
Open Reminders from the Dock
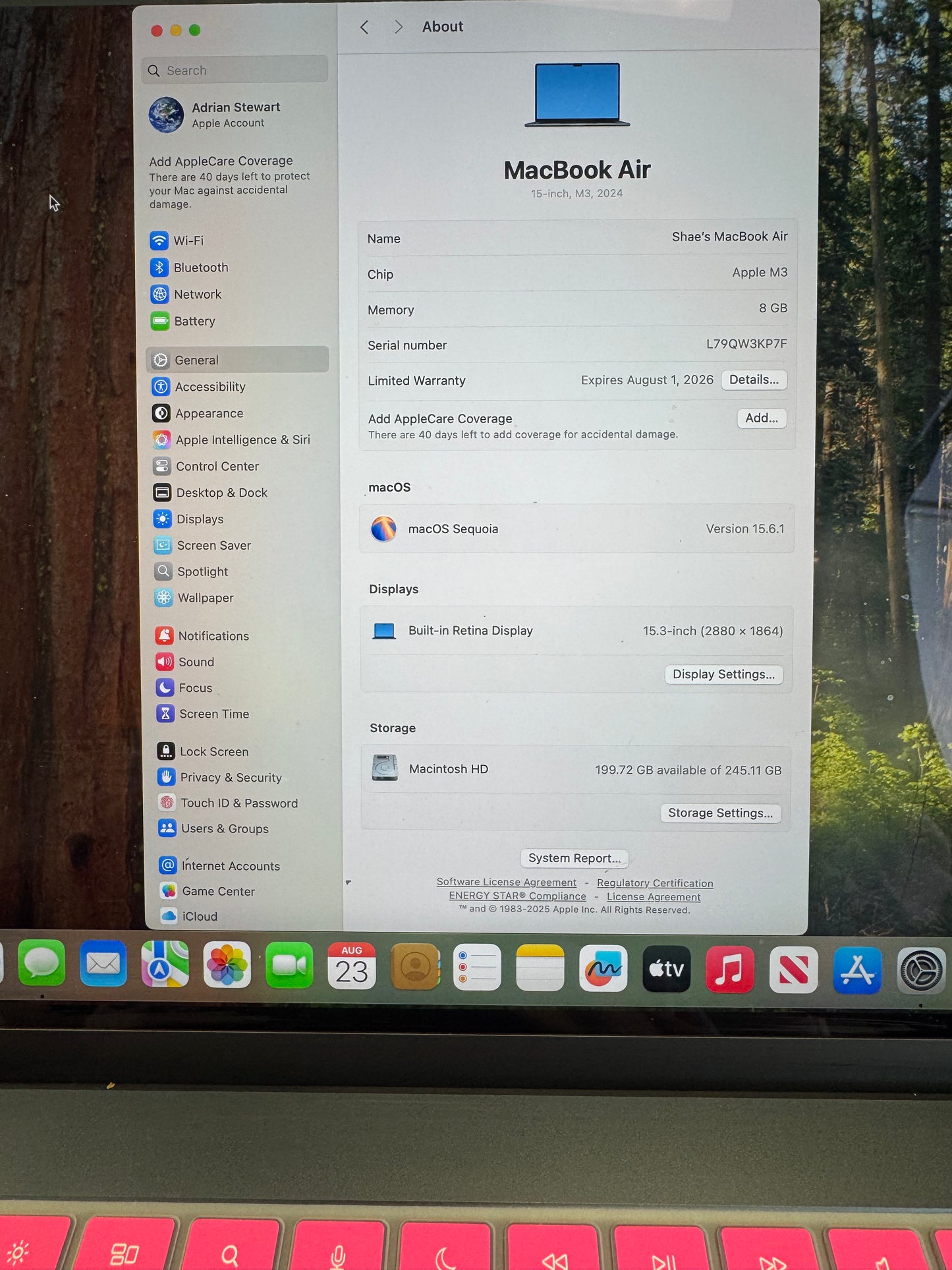point(477,967)
